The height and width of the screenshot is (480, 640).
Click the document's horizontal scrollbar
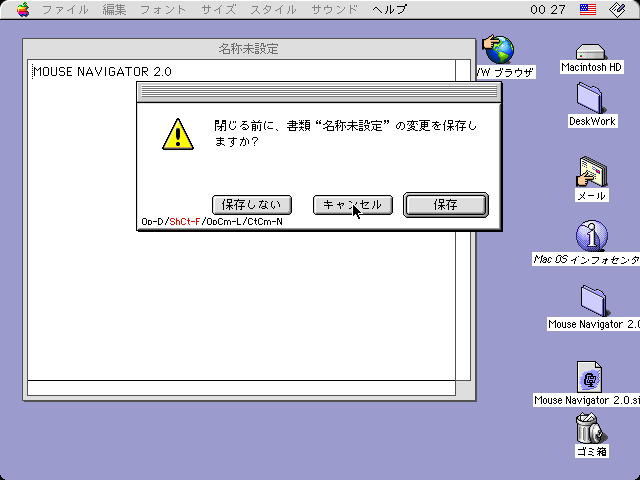point(241,388)
